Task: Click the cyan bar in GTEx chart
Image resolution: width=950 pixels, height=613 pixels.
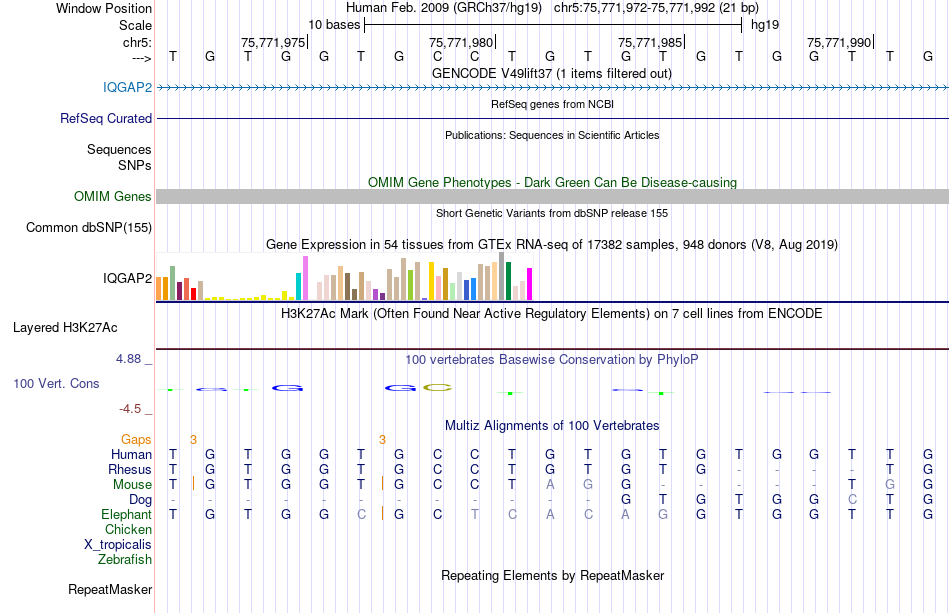Action: 298,287
